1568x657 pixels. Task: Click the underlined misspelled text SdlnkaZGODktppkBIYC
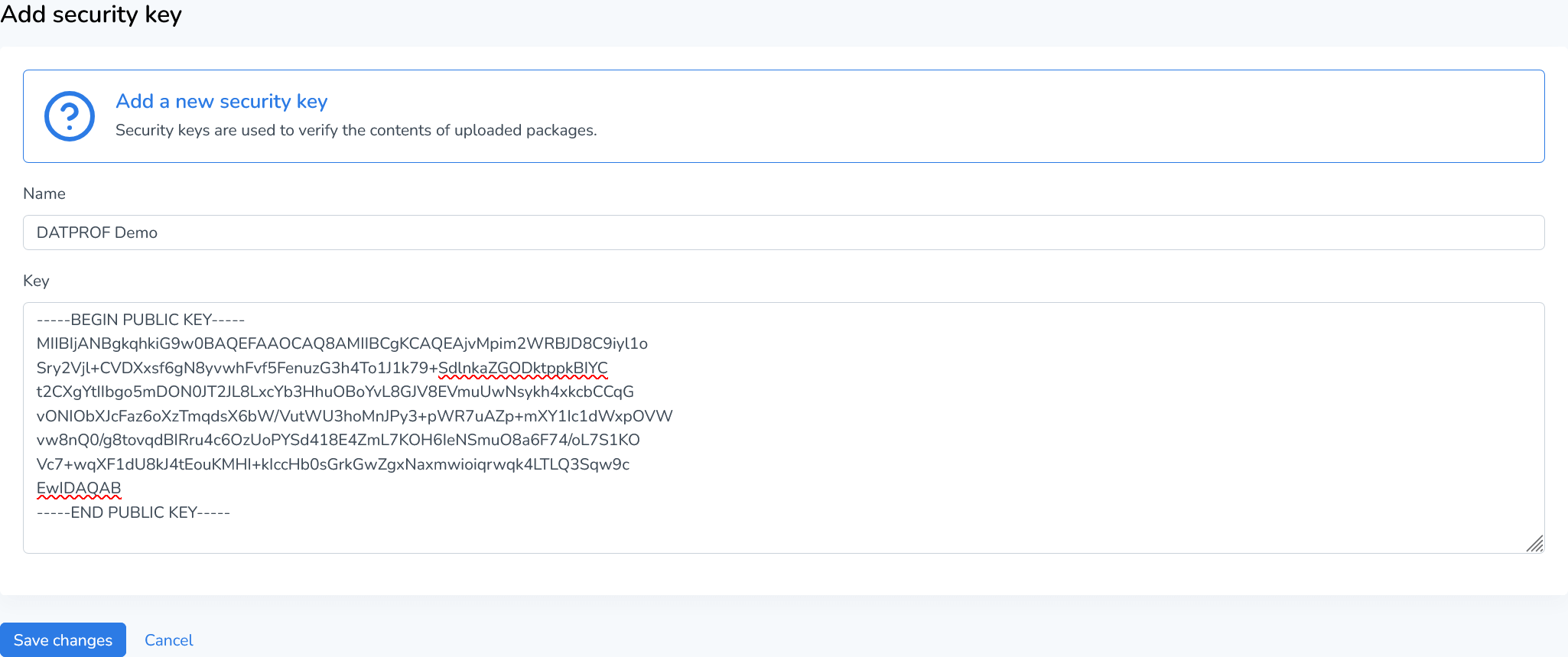523,368
